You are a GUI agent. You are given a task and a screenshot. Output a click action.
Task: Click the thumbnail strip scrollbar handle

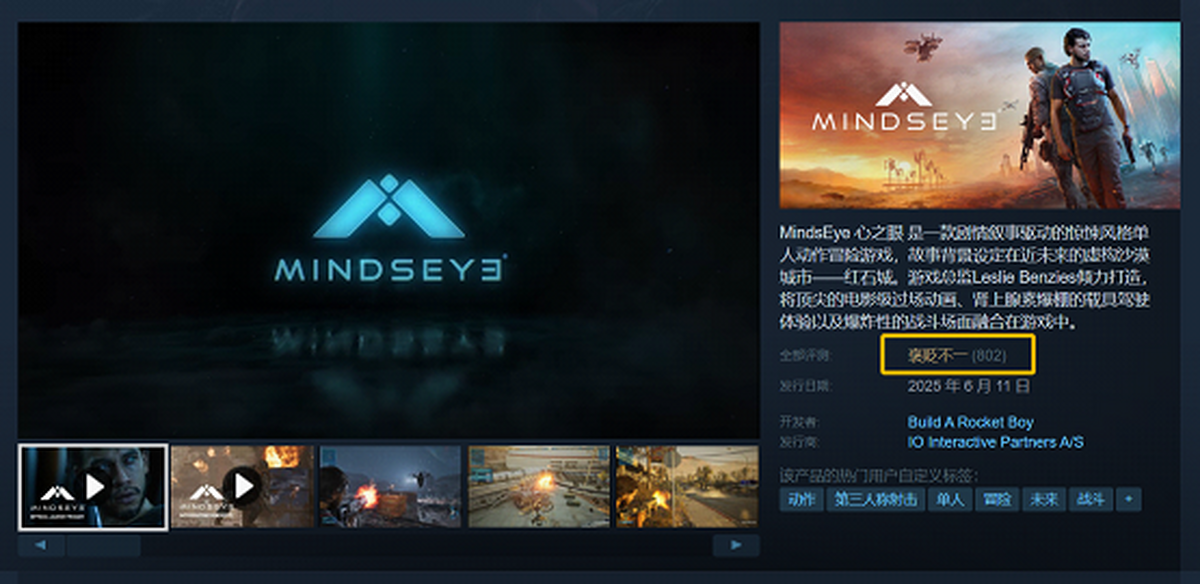point(104,545)
